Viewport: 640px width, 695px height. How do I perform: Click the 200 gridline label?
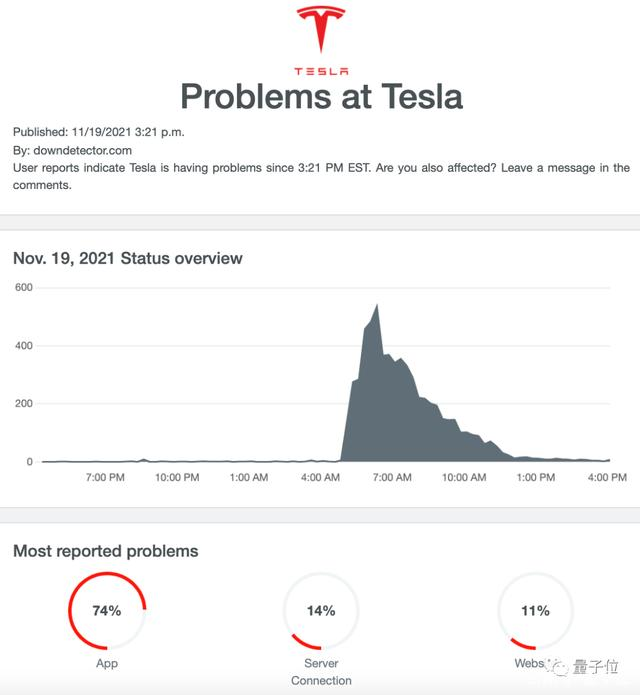pyautogui.click(x=23, y=403)
